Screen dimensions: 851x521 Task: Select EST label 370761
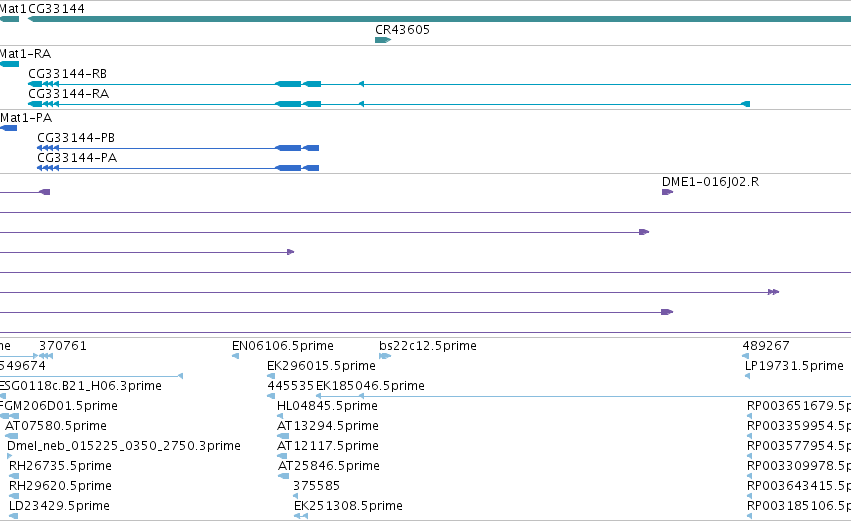62,346
